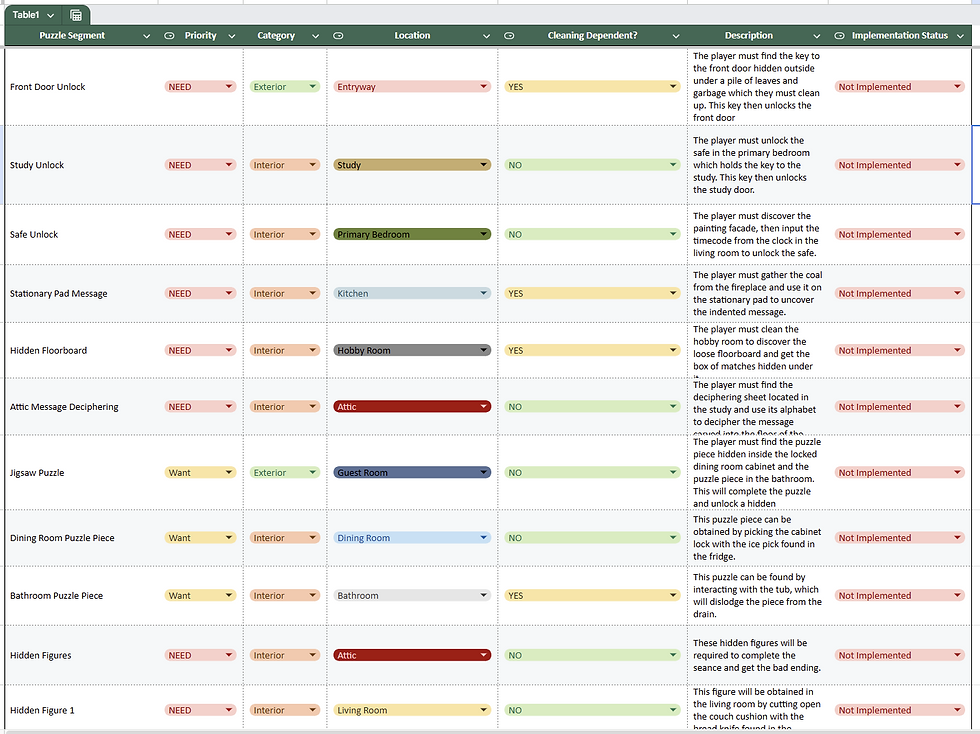Open the Category column header menu arrow

316,36
